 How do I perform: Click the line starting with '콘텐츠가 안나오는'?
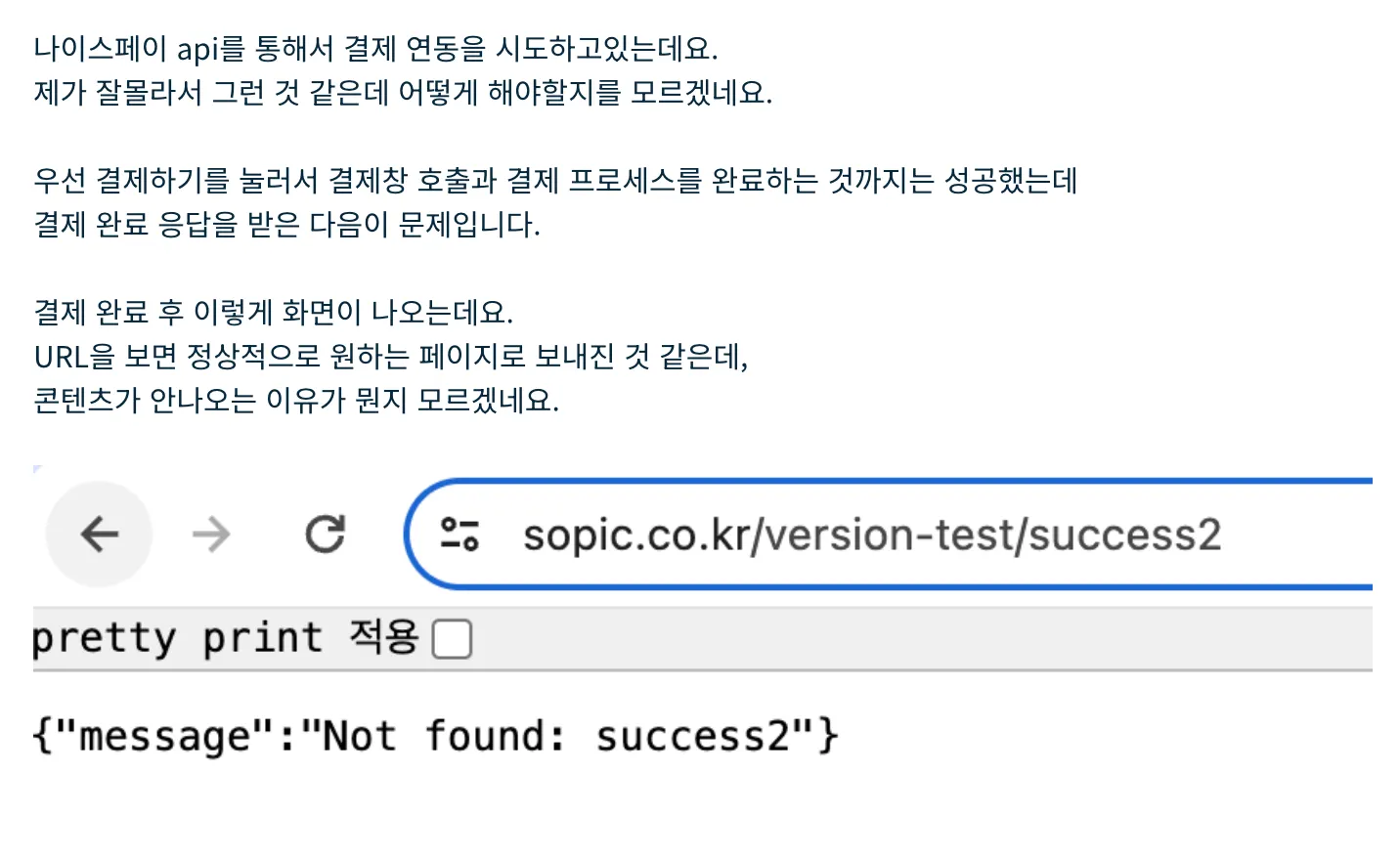(296, 400)
